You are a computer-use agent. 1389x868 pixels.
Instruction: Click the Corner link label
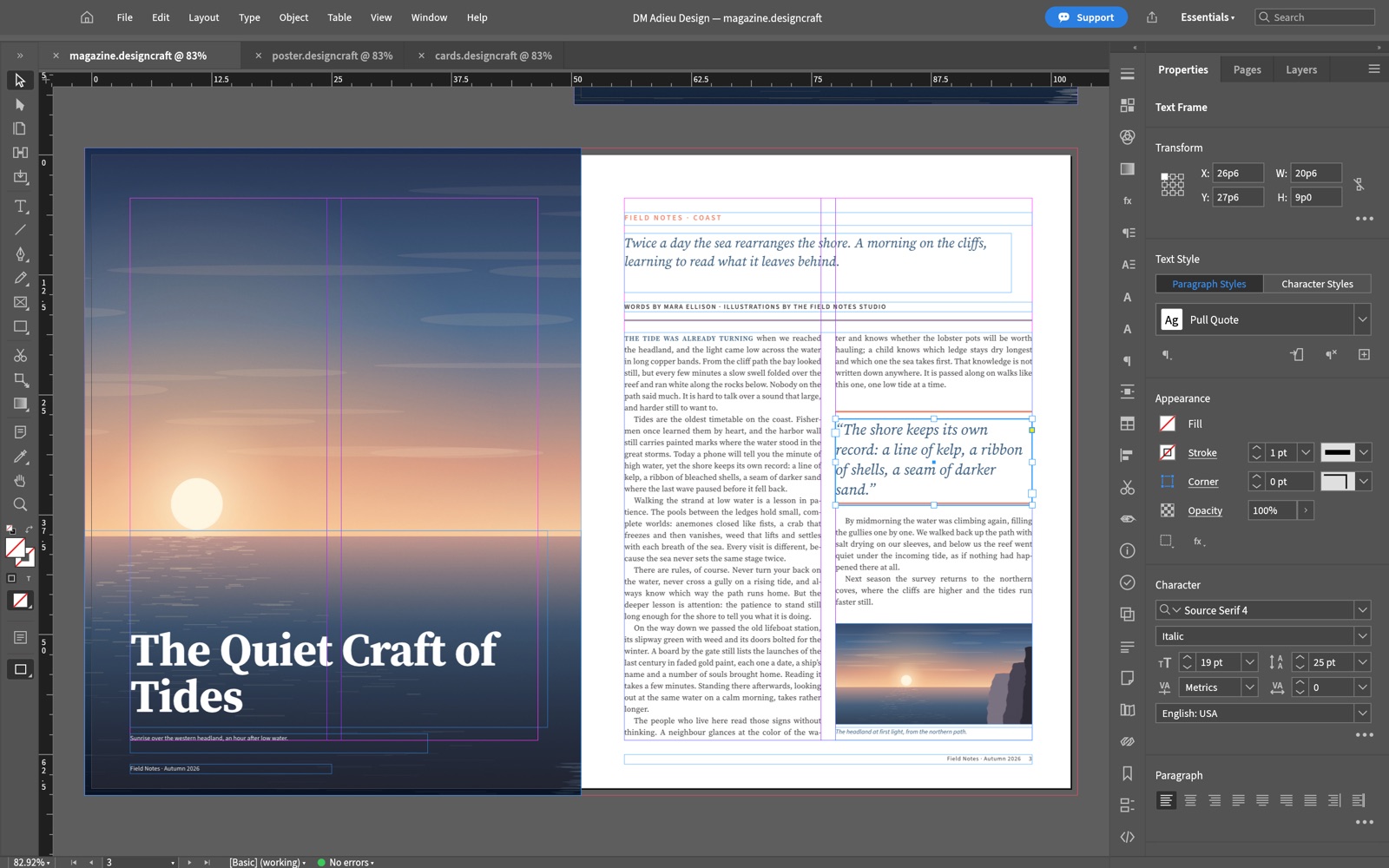point(1203,482)
